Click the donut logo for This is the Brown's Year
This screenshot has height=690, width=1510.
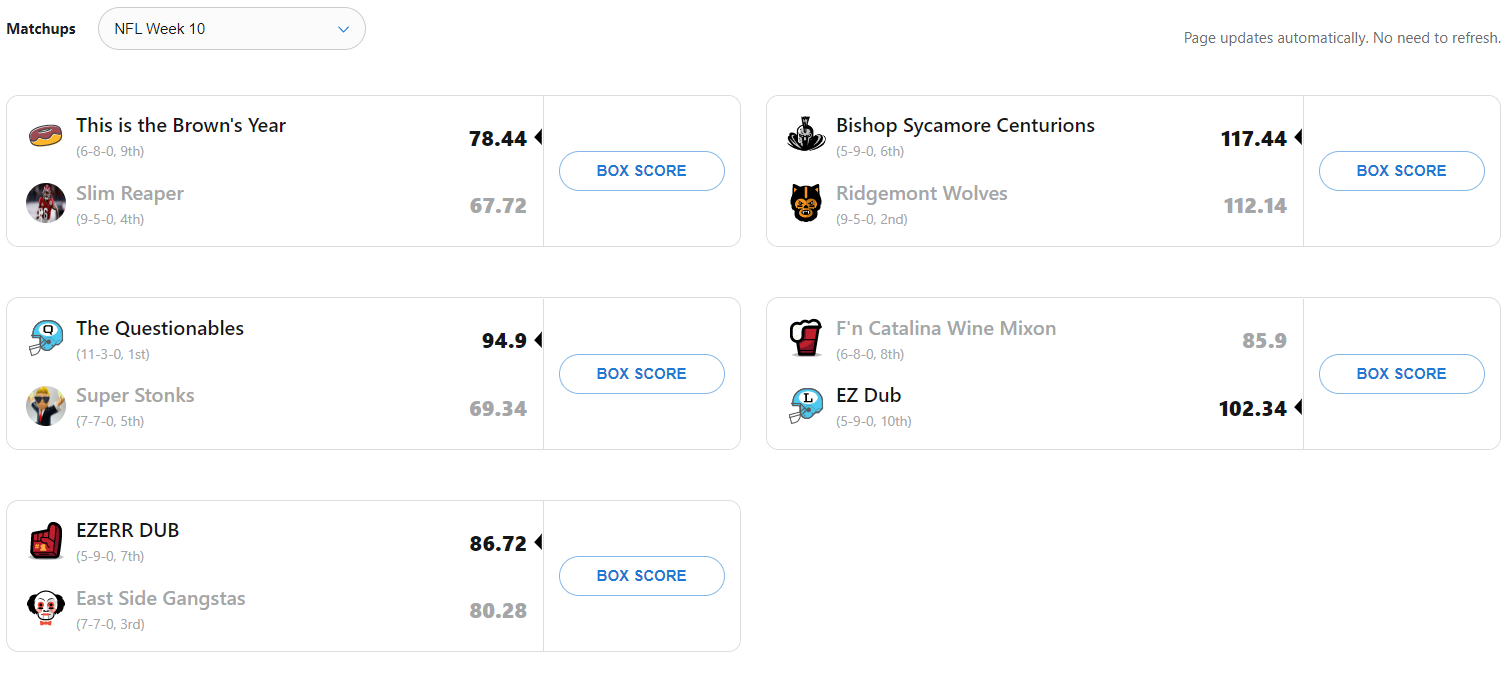point(46,135)
